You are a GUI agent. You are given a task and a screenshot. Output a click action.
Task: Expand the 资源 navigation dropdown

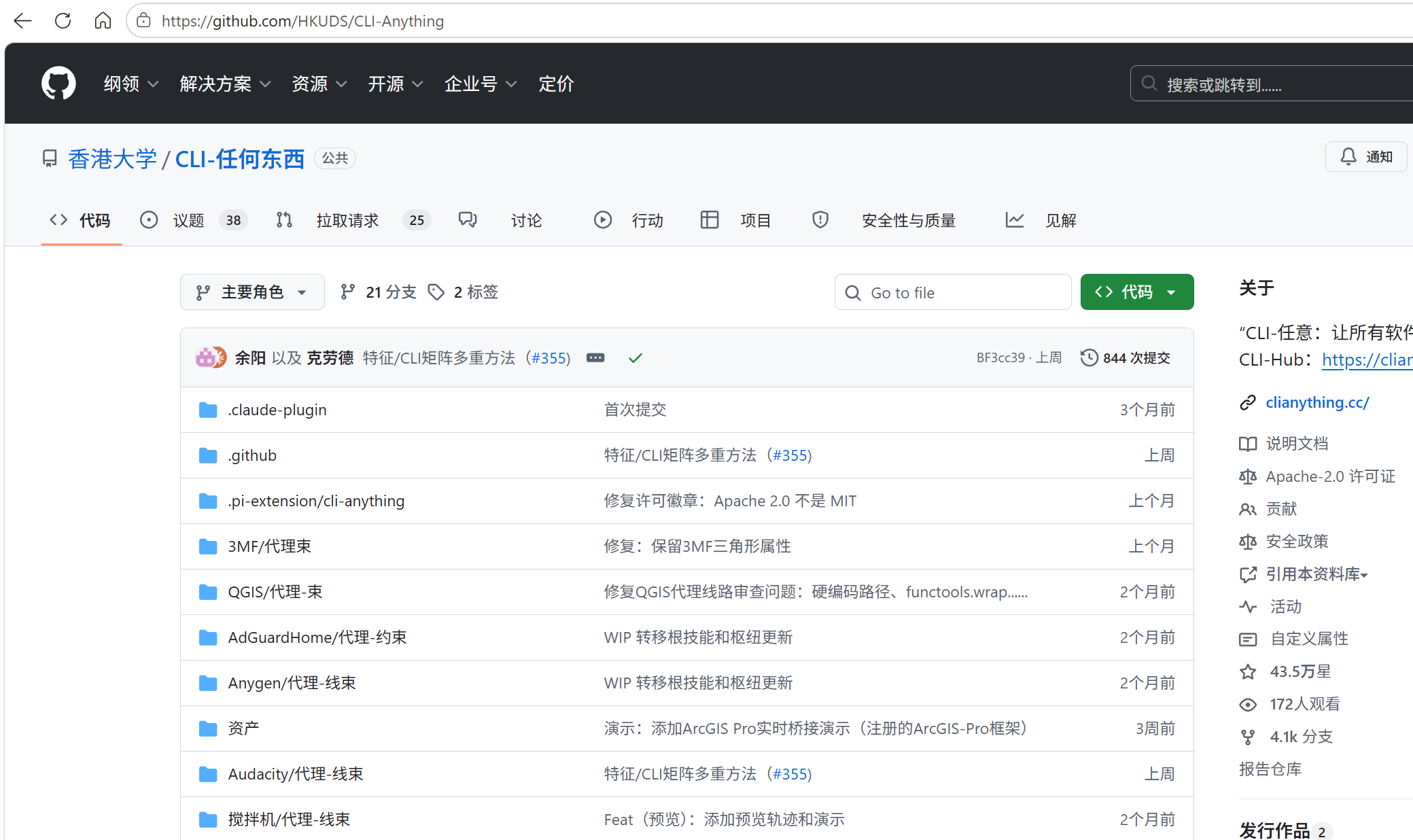[x=319, y=84]
